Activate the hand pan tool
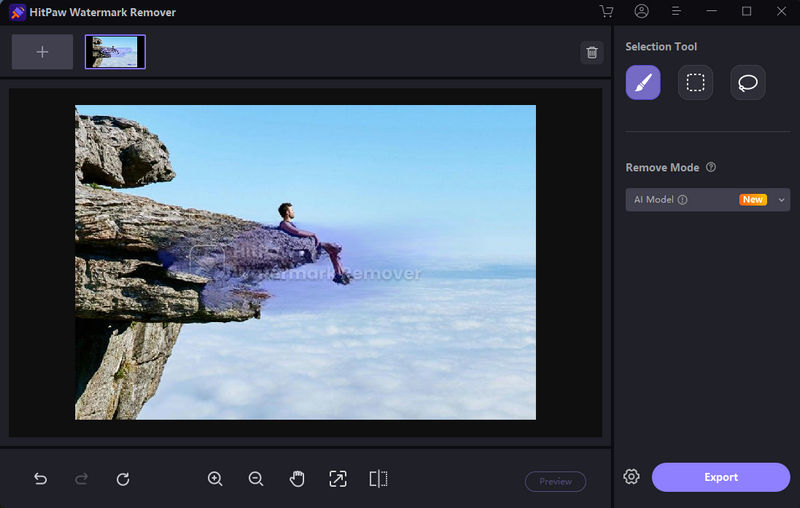The width and height of the screenshot is (800, 508). (x=297, y=479)
